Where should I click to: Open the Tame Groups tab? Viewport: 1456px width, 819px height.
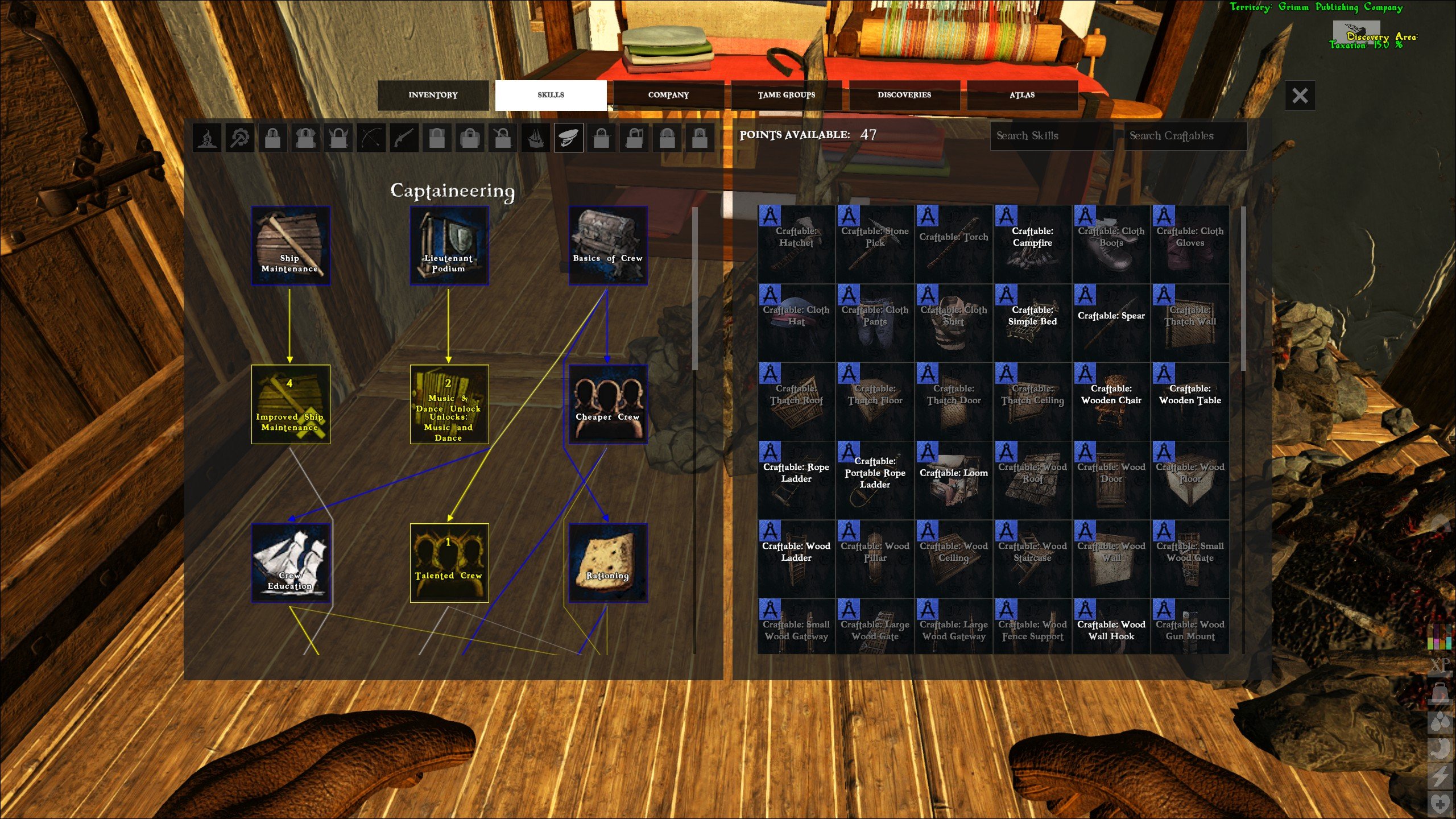[x=786, y=95]
